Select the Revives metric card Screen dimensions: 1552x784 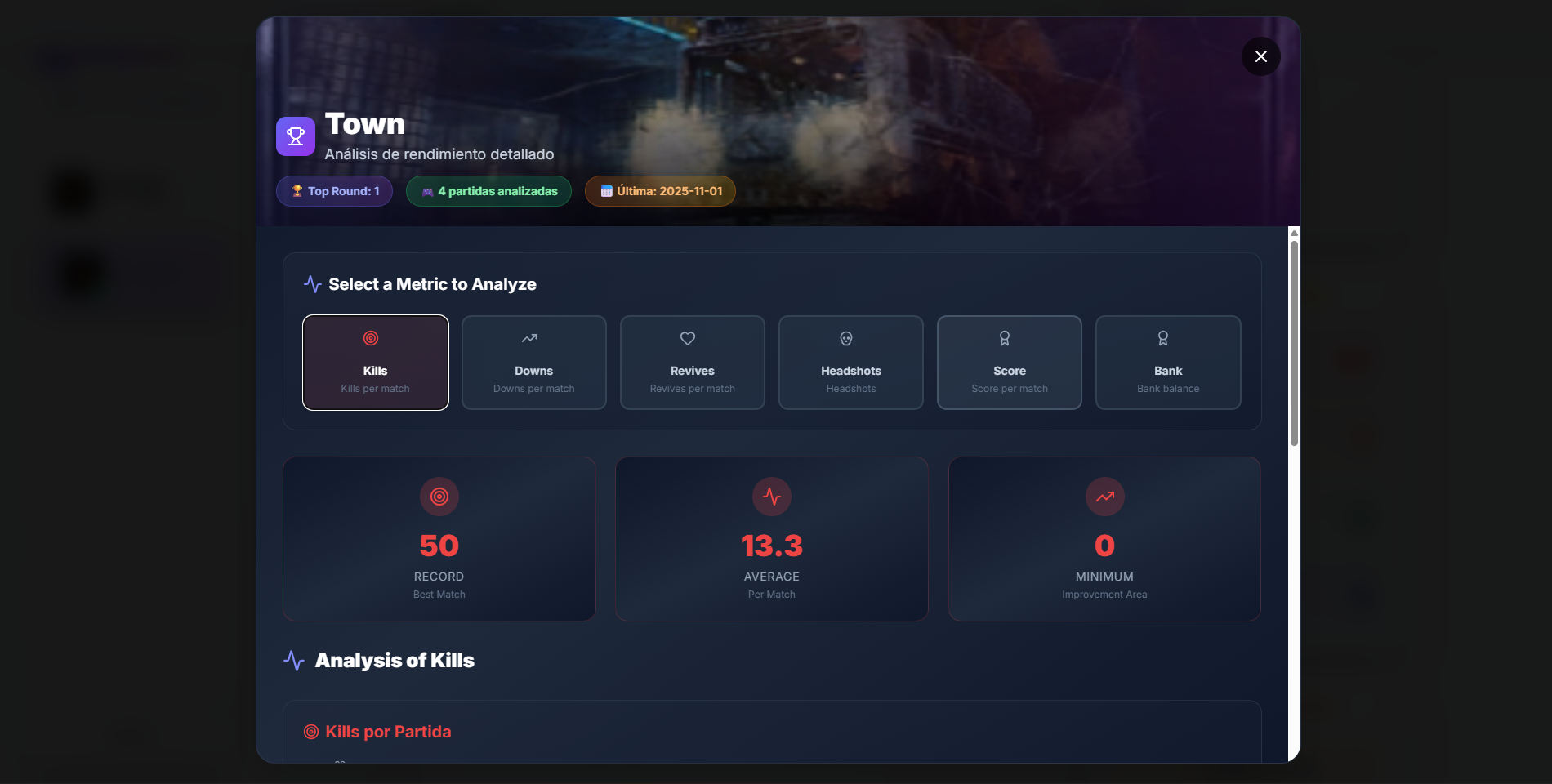click(692, 363)
